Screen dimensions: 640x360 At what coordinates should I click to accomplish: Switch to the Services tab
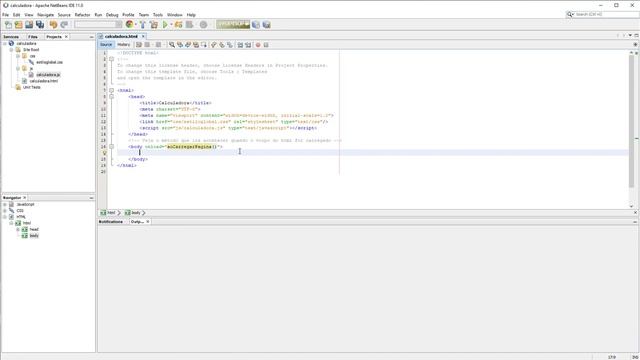coord(11,37)
